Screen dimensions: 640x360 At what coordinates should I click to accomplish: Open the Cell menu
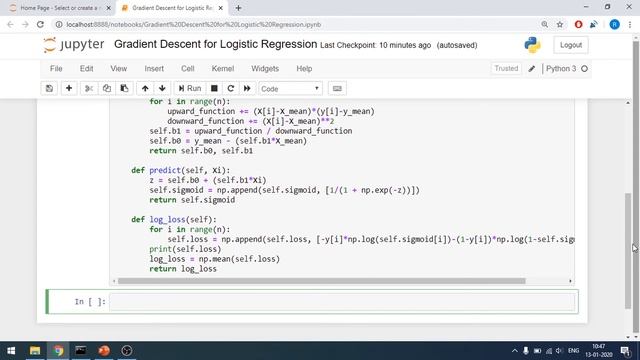point(187,69)
